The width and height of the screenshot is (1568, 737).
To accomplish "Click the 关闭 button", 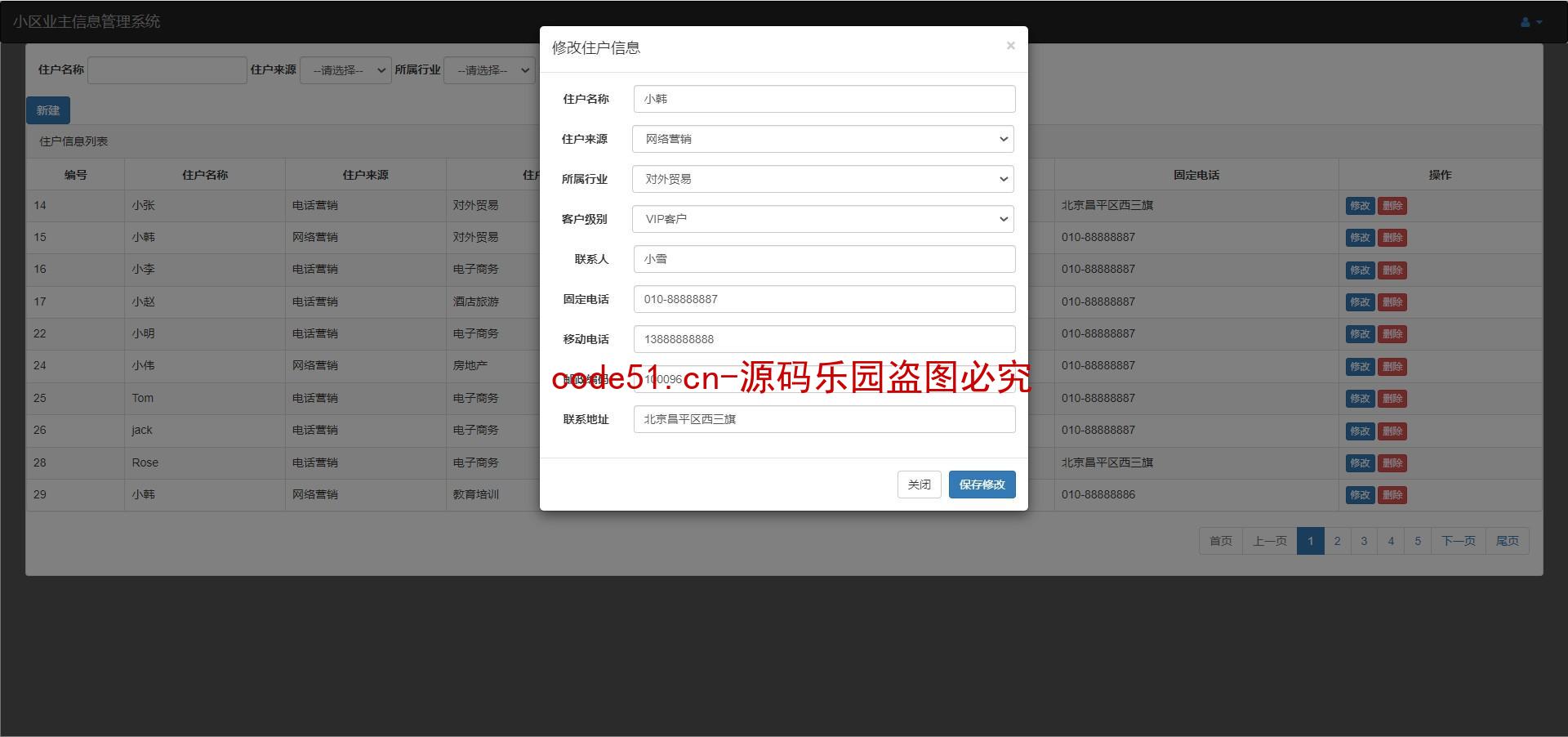I will (919, 485).
